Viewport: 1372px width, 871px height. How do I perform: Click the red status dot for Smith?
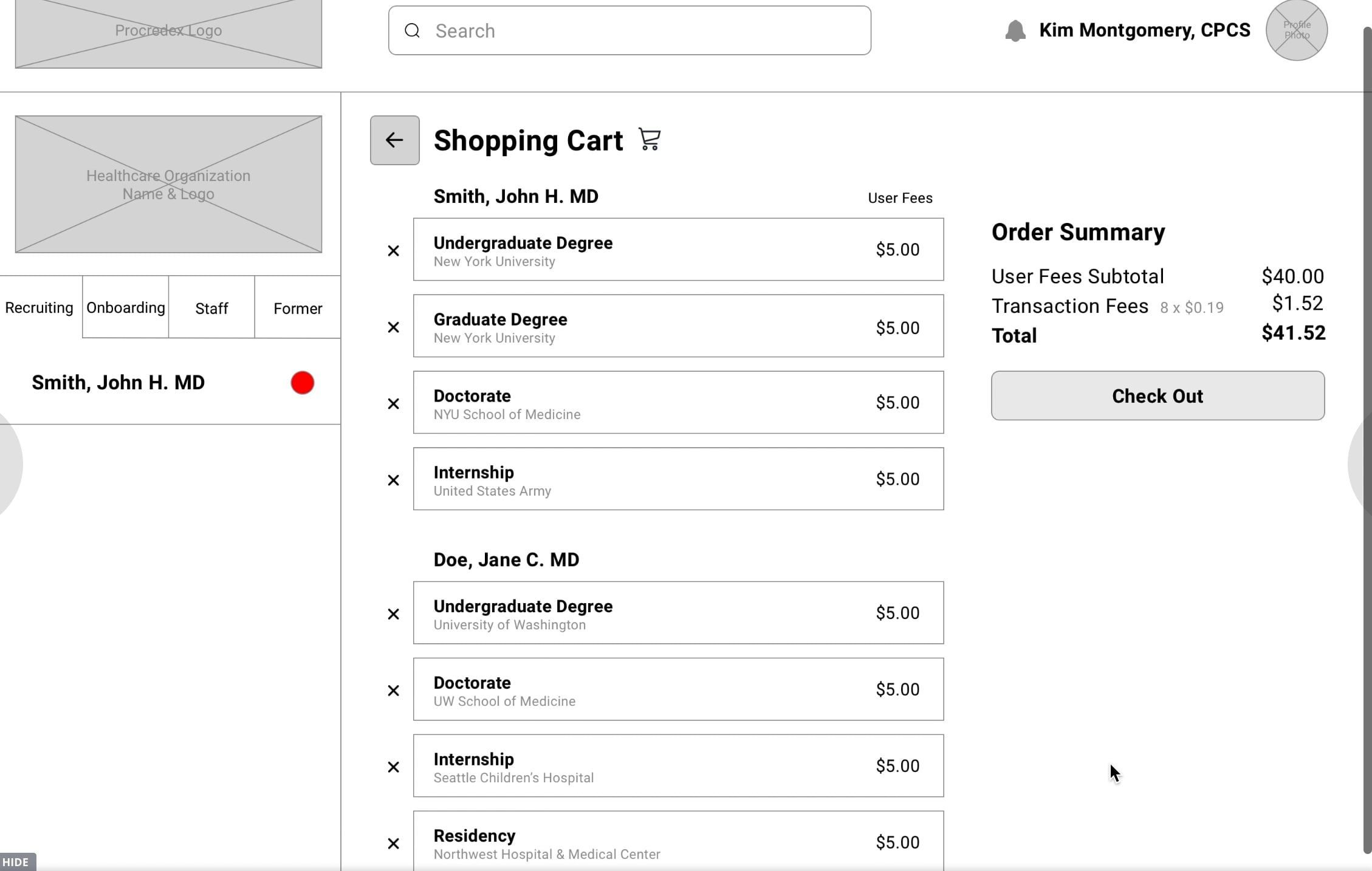302,383
